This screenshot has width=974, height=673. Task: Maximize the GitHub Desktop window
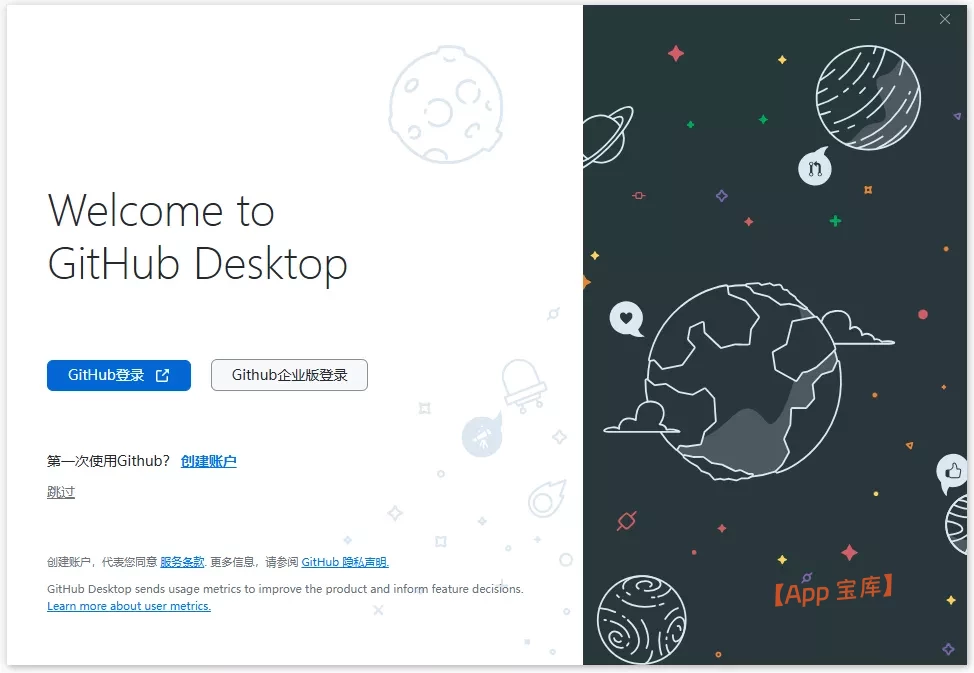point(899,19)
